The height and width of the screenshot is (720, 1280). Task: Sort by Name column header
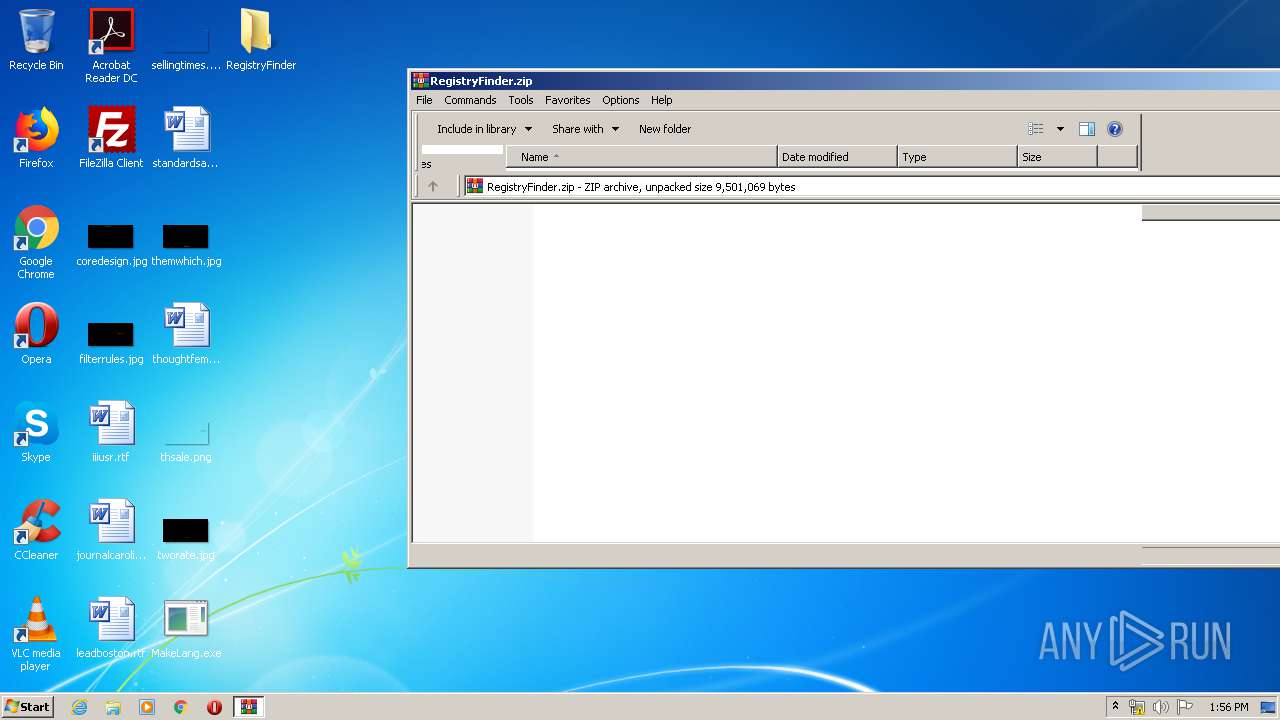pyautogui.click(x=642, y=157)
